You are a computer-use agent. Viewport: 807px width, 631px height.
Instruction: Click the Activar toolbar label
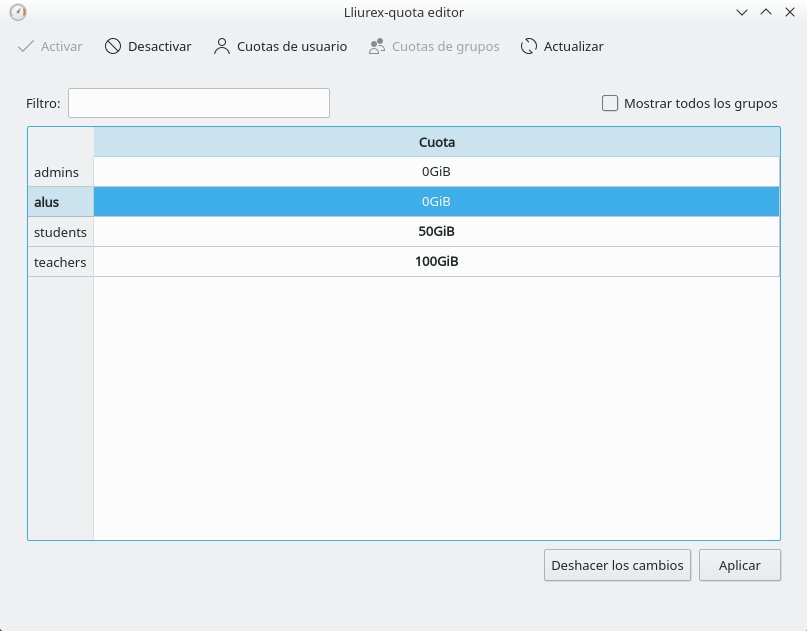click(62, 46)
